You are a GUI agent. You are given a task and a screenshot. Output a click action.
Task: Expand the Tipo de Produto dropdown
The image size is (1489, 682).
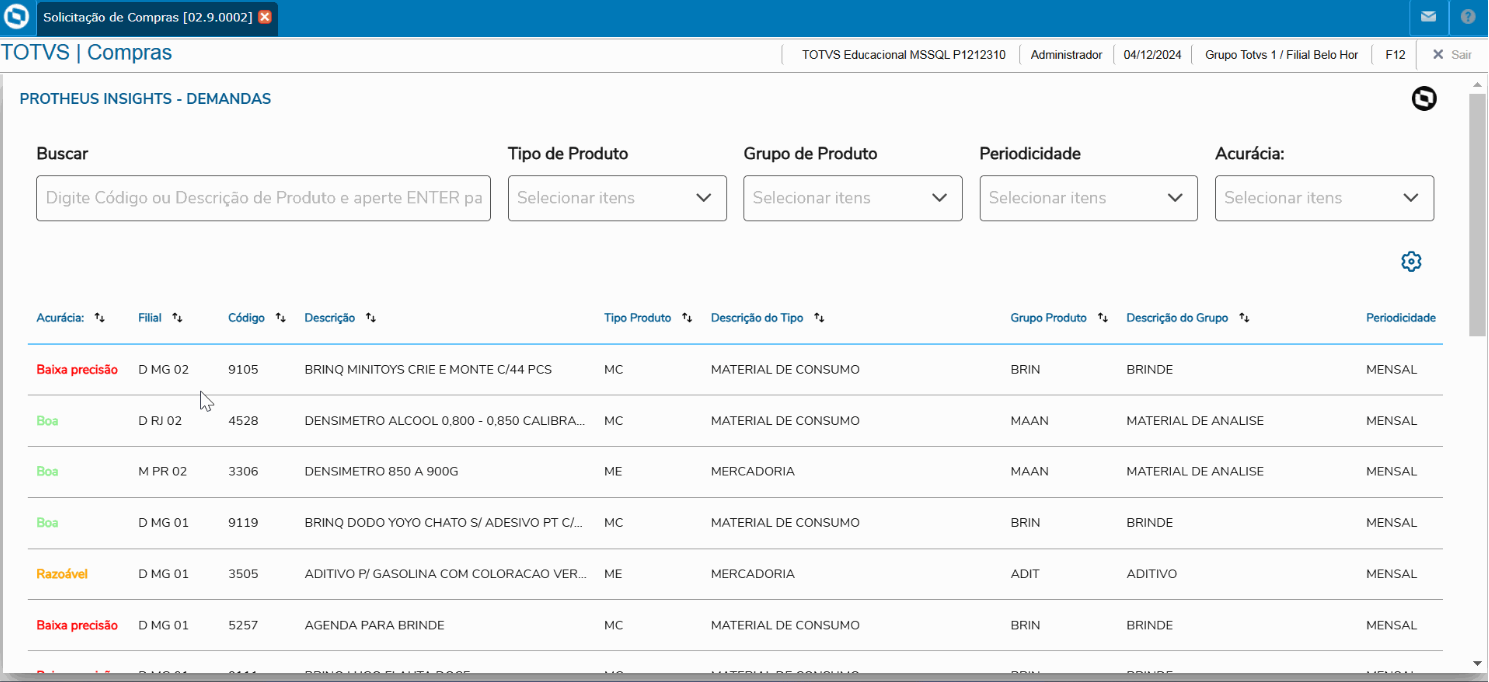point(617,198)
